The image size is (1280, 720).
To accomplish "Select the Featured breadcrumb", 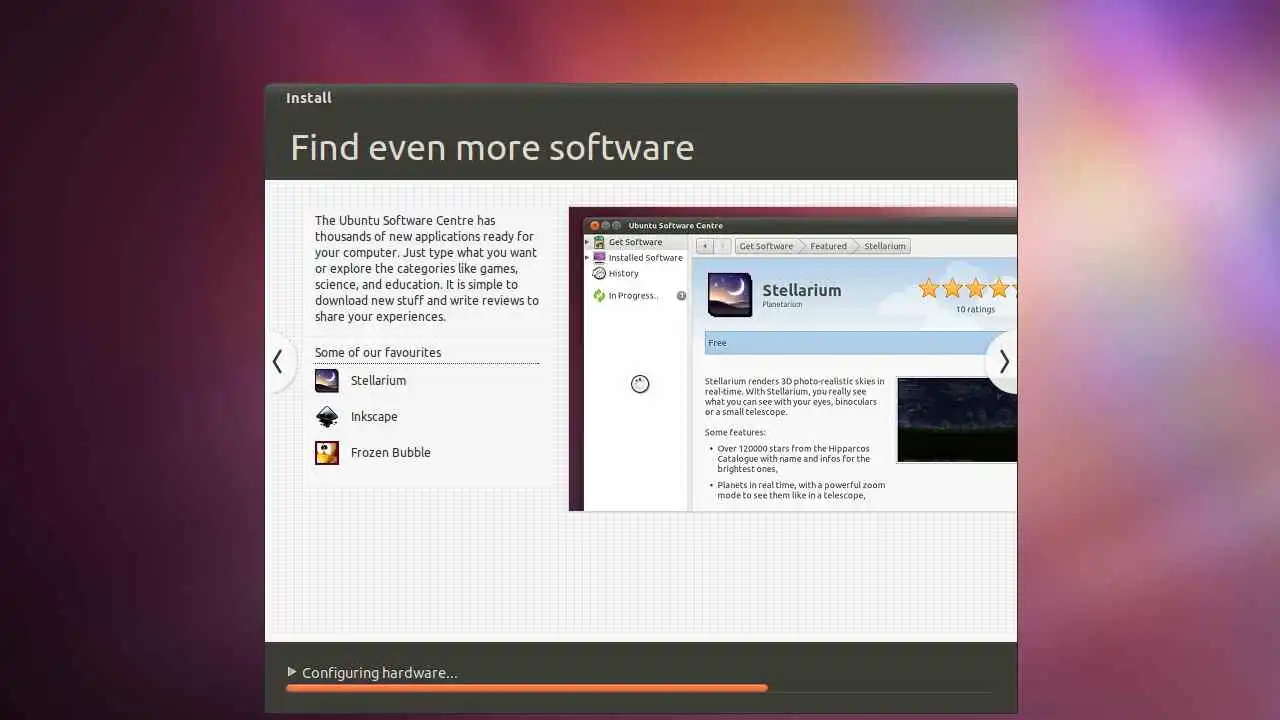I will [828, 246].
